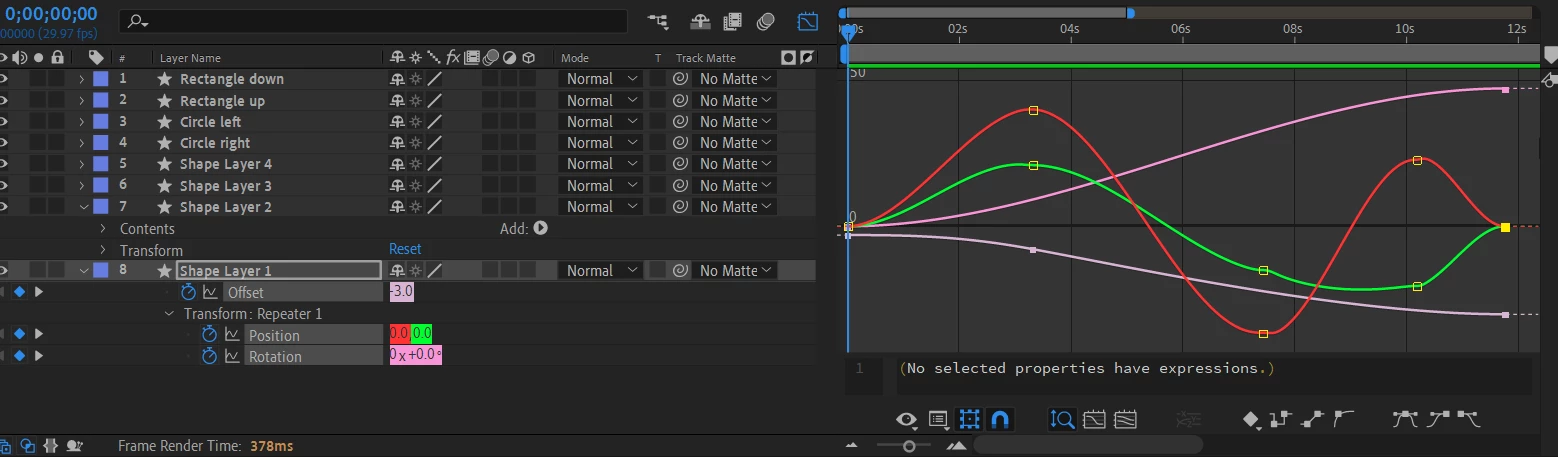
Task: Click label color swatch of Shape Layer 1
Action: (x=100, y=270)
